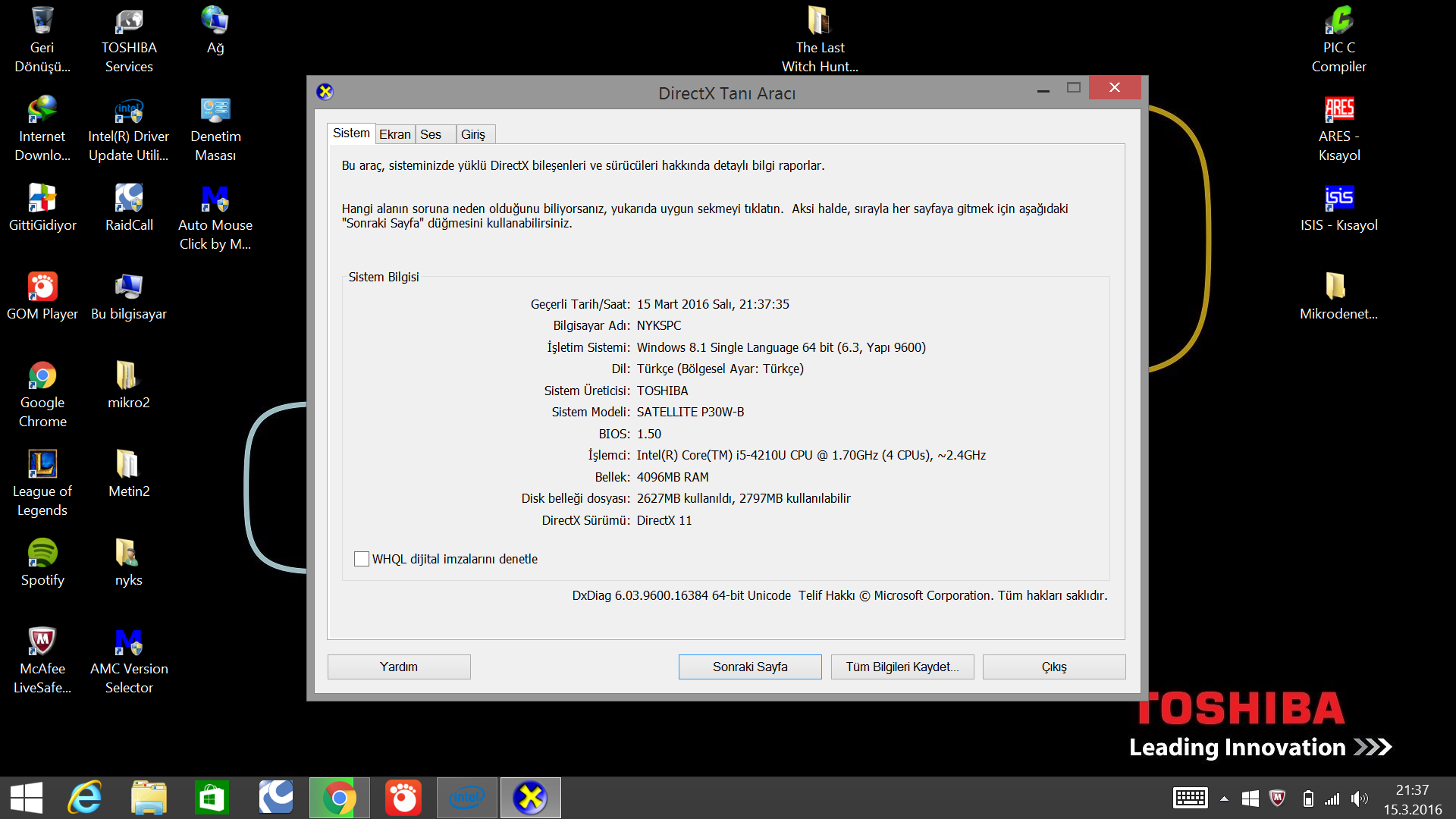This screenshot has height=819, width=1456.
Task: Close the DirectX Tanı Aracı window
Action: click(1115, 88)
